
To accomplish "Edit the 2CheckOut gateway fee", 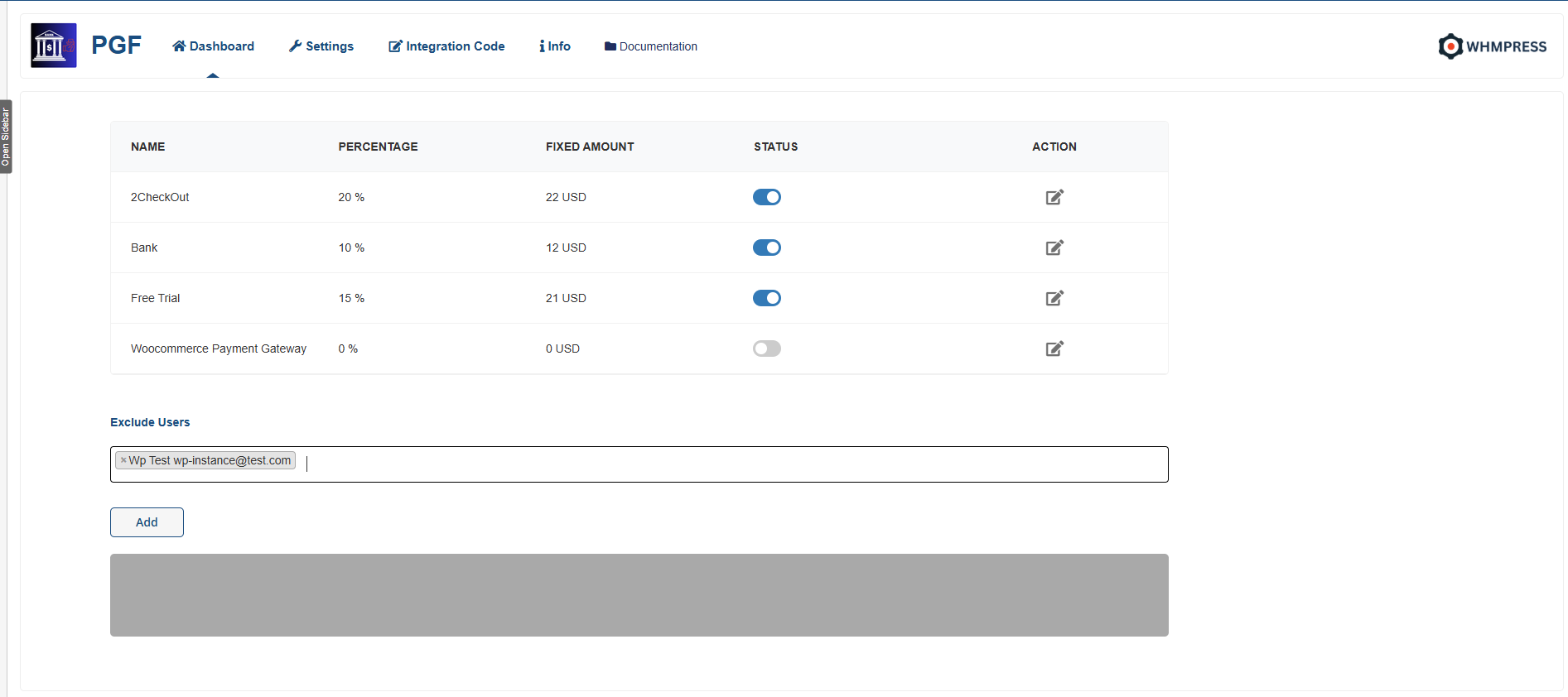I will pyautogui.click(x=1054, y=197).
